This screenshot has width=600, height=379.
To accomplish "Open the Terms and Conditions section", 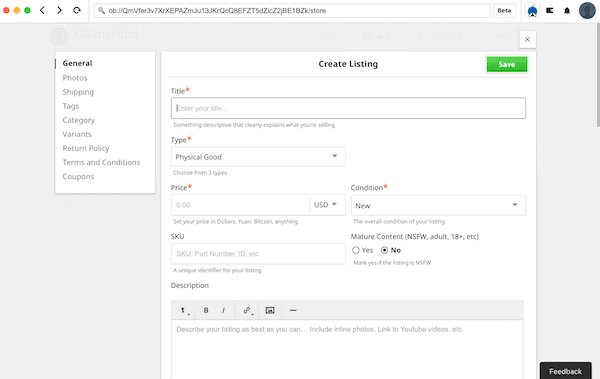I will pyautogui.click(x=101, y=162).
